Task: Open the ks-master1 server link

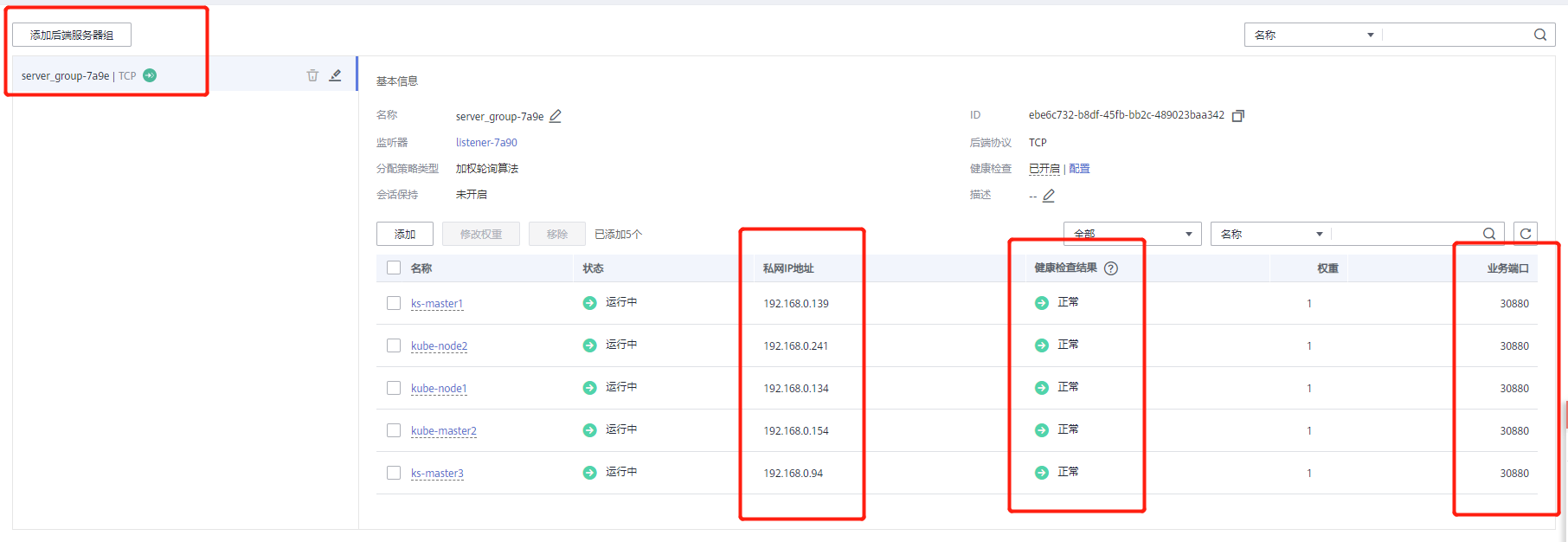Action: tap(437, 304)
